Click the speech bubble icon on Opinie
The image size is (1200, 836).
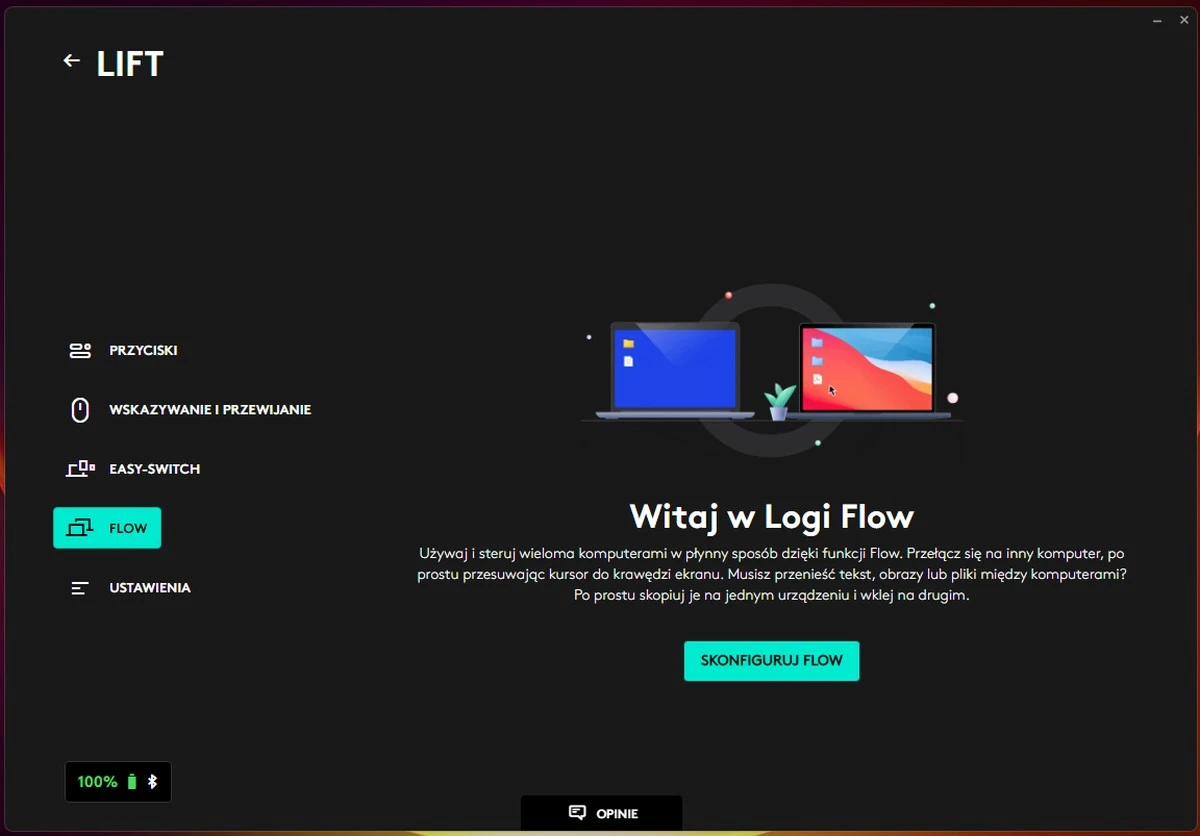[x=577, y=813]
